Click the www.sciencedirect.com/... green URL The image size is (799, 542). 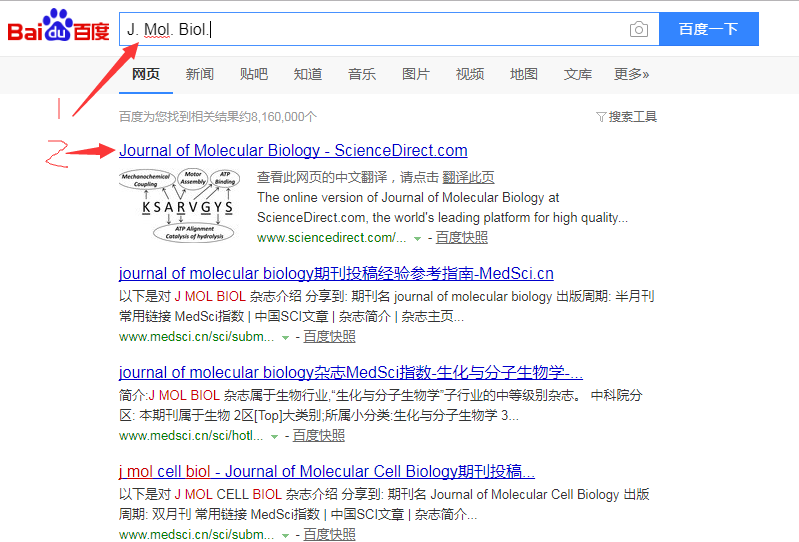[331, 238]
